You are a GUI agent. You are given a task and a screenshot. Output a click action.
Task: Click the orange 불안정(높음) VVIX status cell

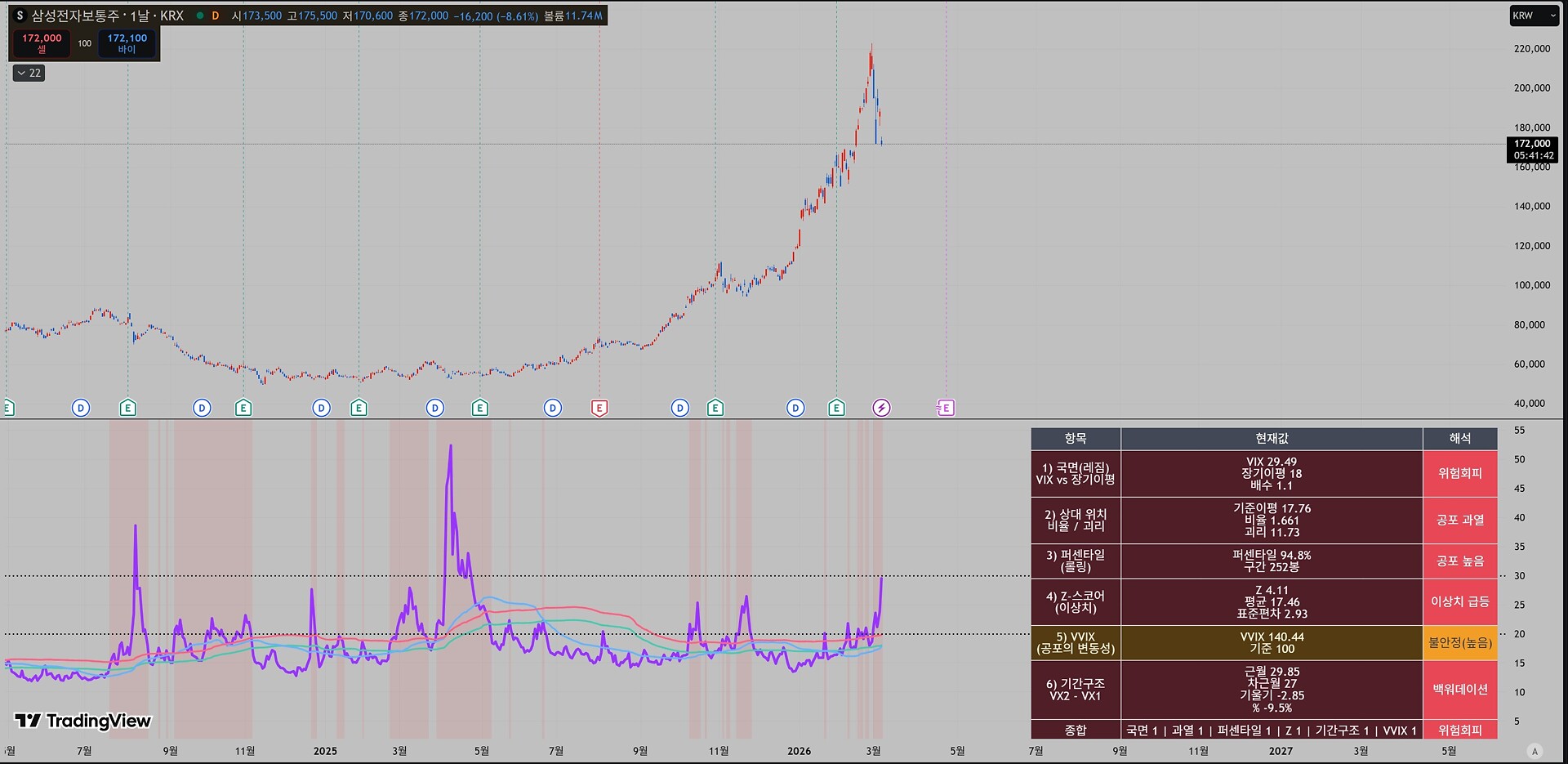coord(1459,643)
